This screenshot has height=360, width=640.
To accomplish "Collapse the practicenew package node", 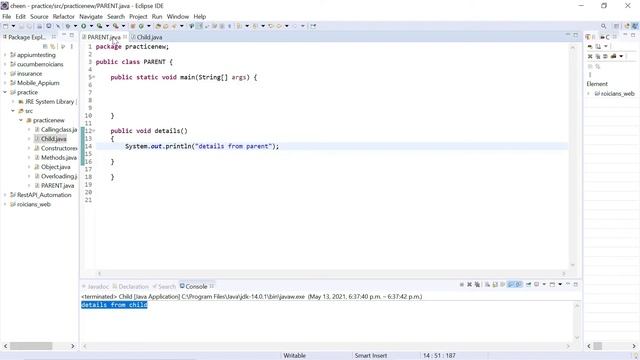I will coord(21,120).
